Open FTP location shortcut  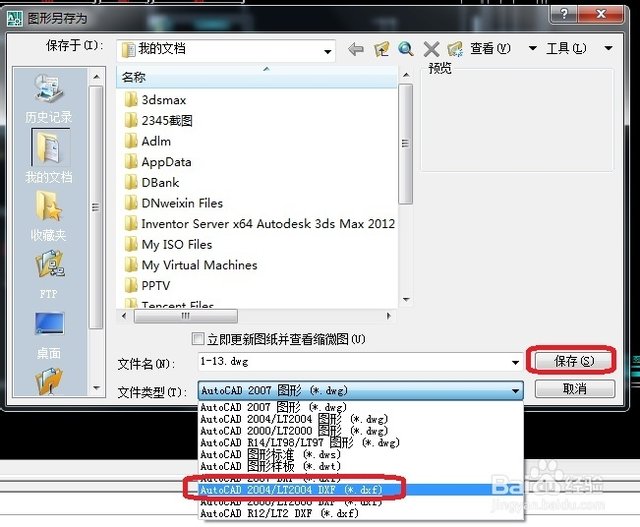coord(49,274)
